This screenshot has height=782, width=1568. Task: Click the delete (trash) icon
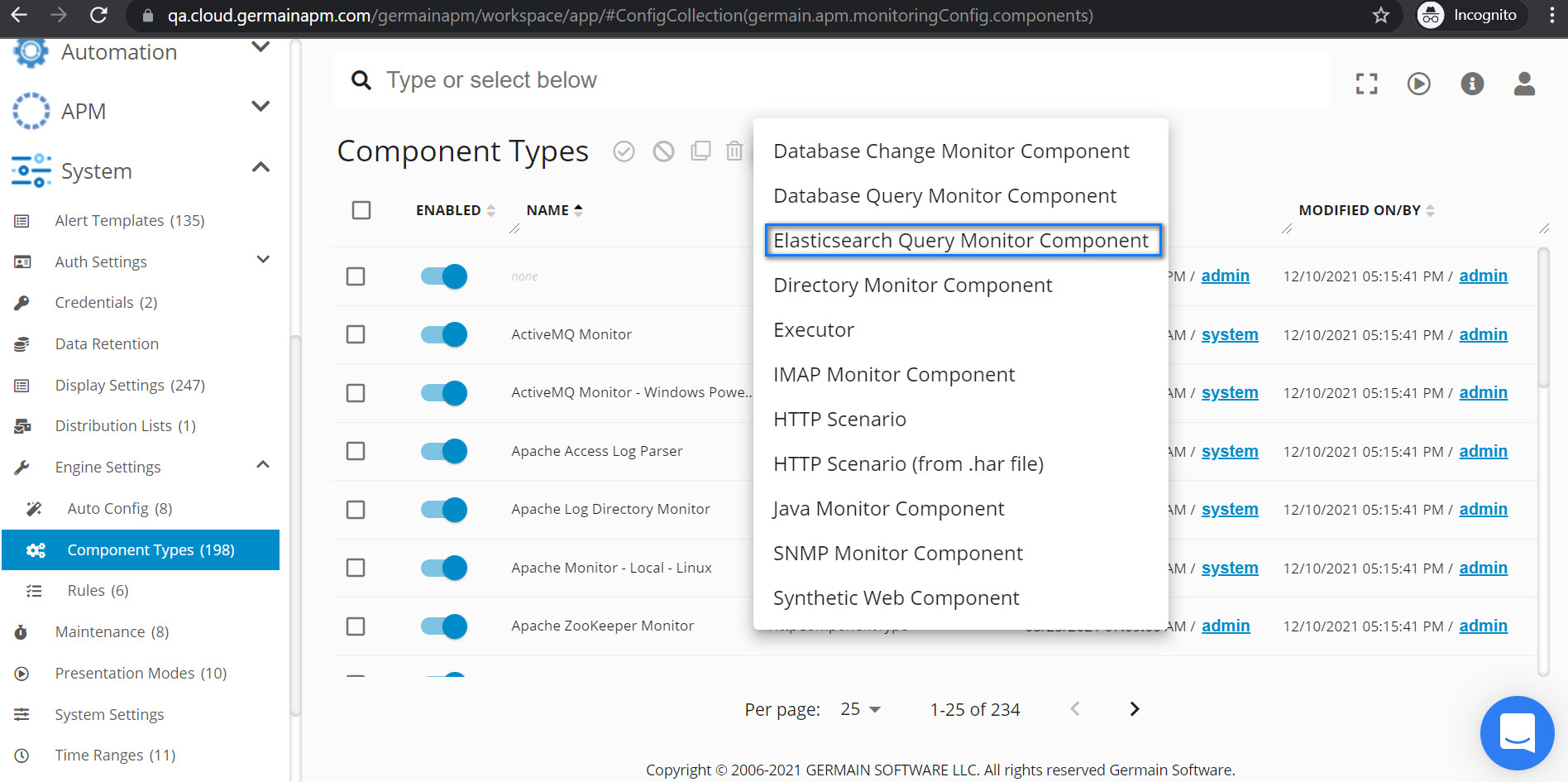tap(734, 151)
